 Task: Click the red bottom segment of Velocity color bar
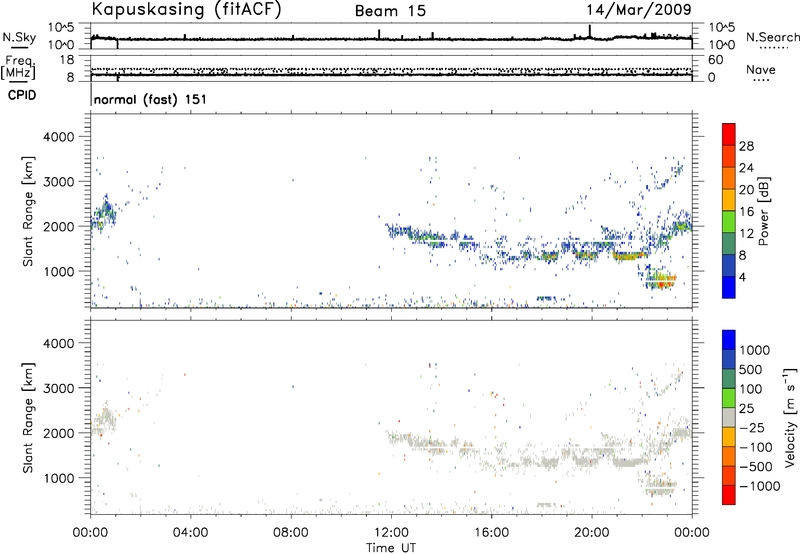click(x=729, y=495)
